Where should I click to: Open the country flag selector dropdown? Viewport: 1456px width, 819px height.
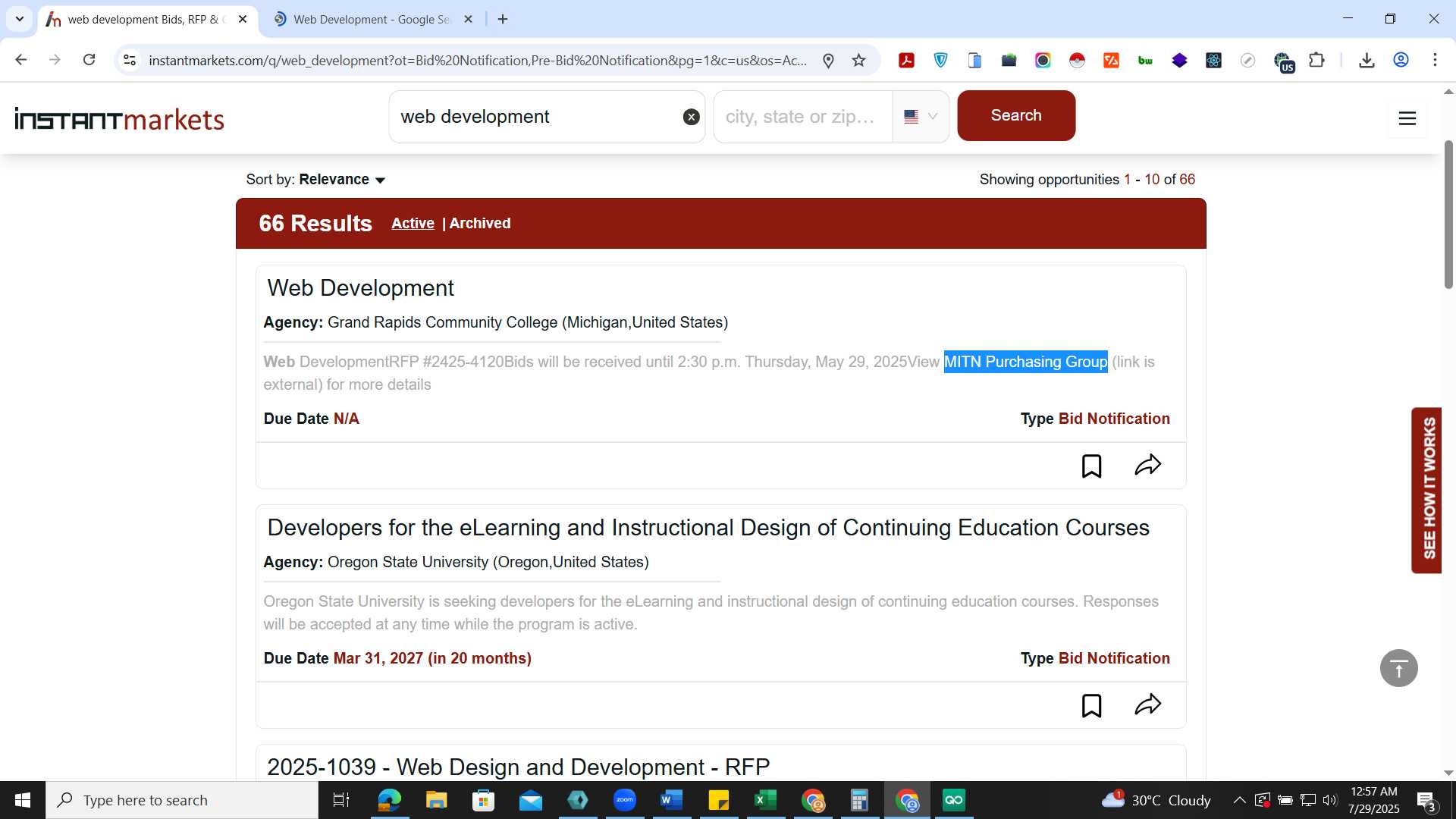(921, 117)
